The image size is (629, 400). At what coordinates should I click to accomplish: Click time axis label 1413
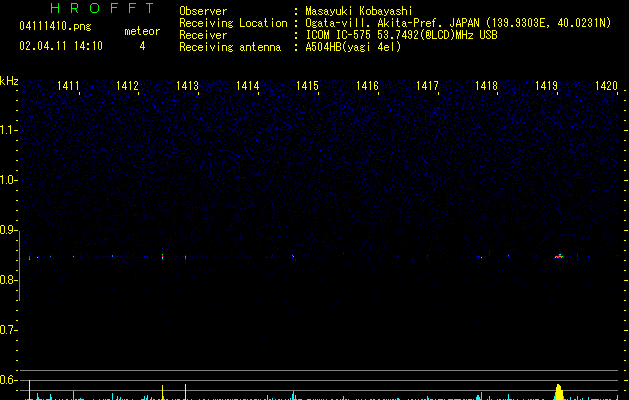187,86
